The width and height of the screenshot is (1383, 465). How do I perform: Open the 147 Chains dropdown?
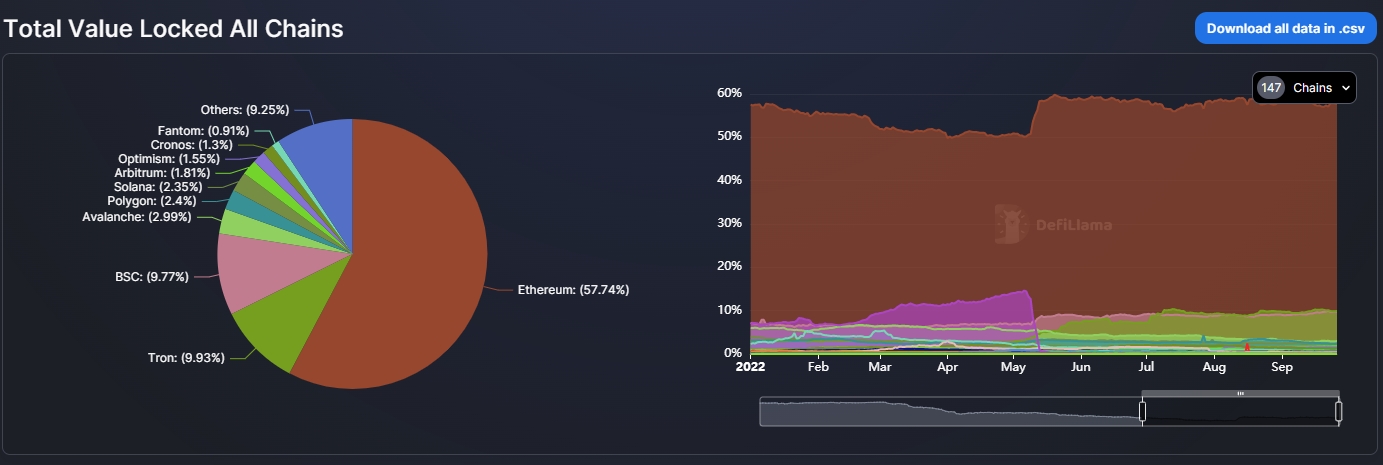[x=1304, y=88]
